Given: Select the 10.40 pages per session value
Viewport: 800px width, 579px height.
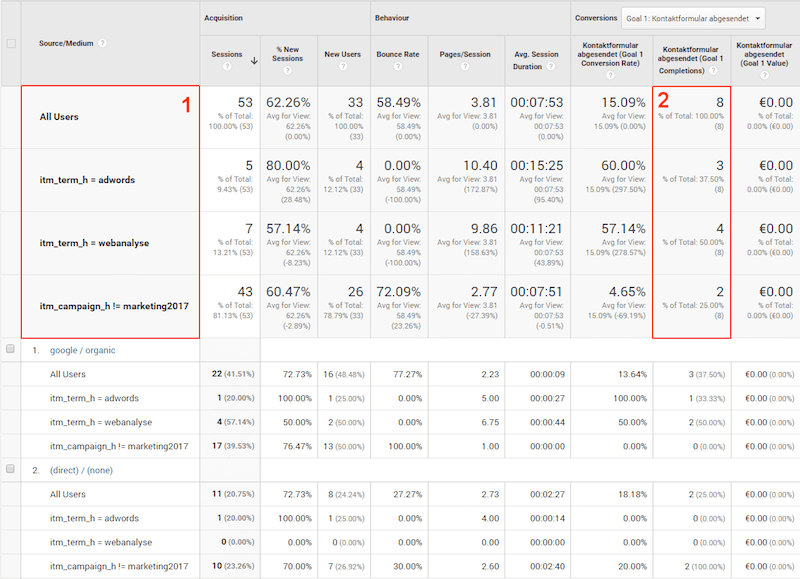Looking at the screenshot, I should 480,166.
